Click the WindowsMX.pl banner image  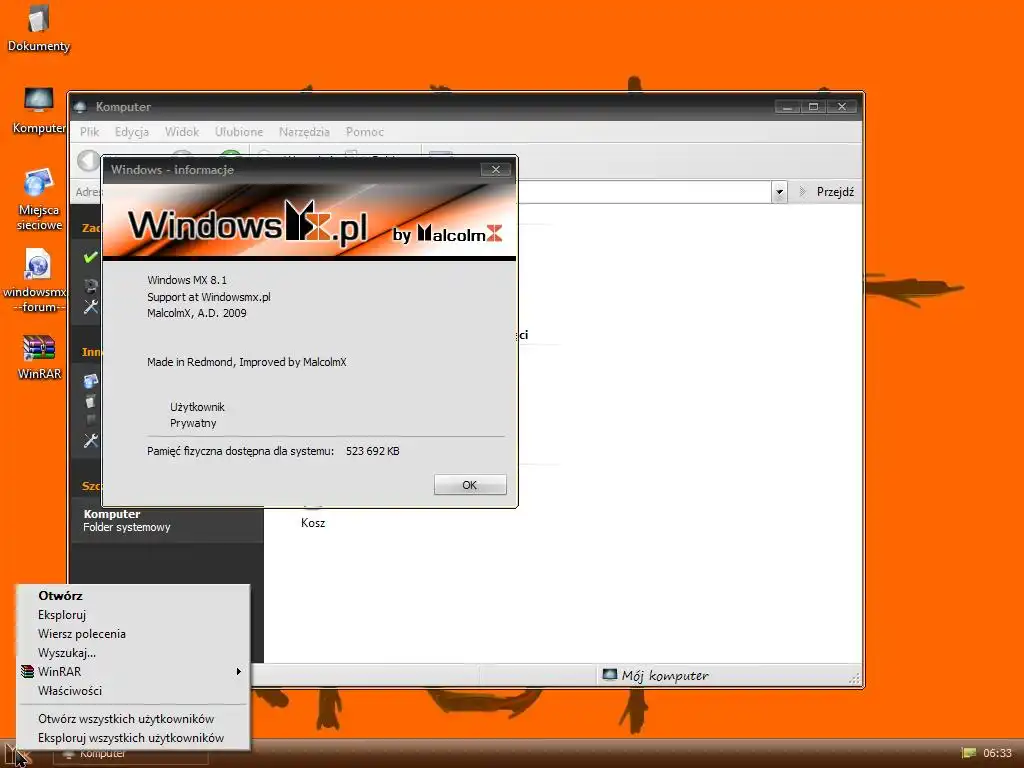[310, 222]
